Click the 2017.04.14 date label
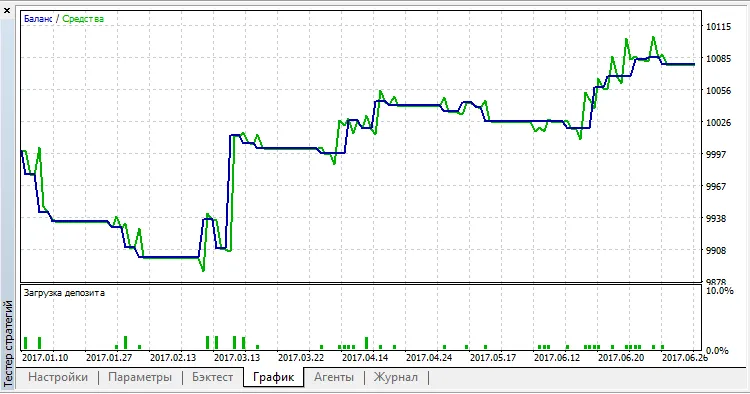Image resolution: width=750 pixels, height=394 pixels. click(365, 358)
